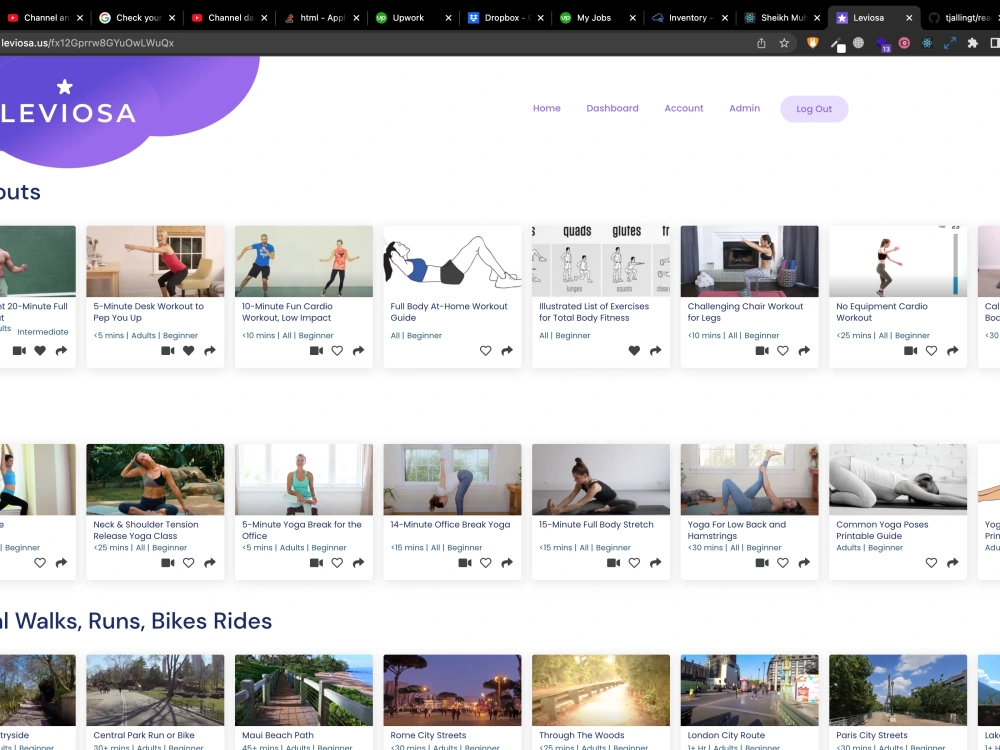Click video icon on 15-Minute Full Body Stretch
The width and height of the screenshot is (1000, 750).
click(614, 563)
